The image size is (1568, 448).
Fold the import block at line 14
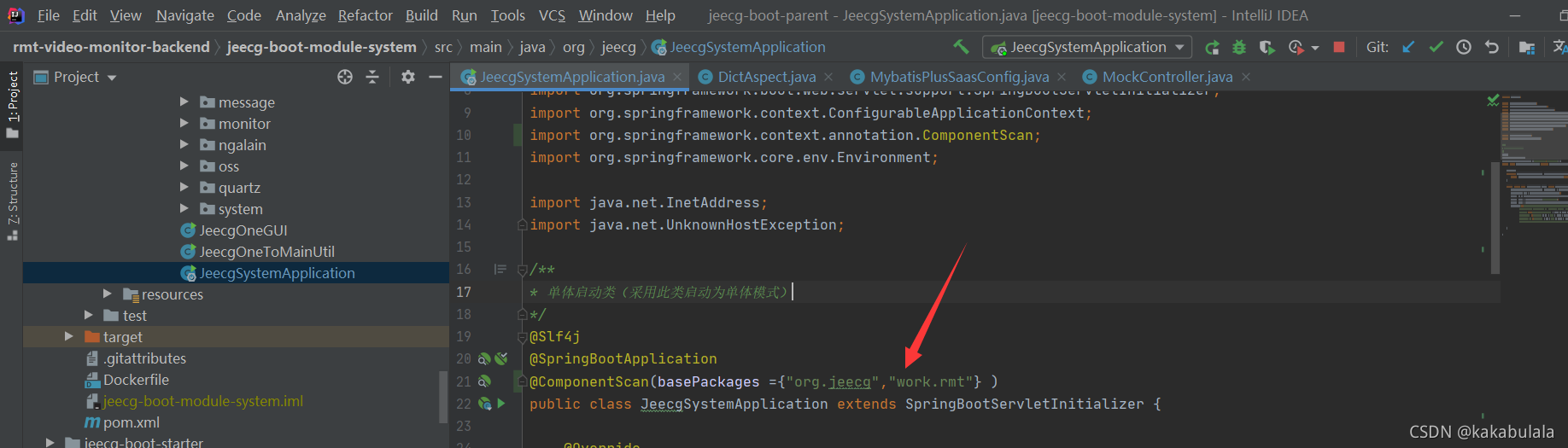point(522,225)
